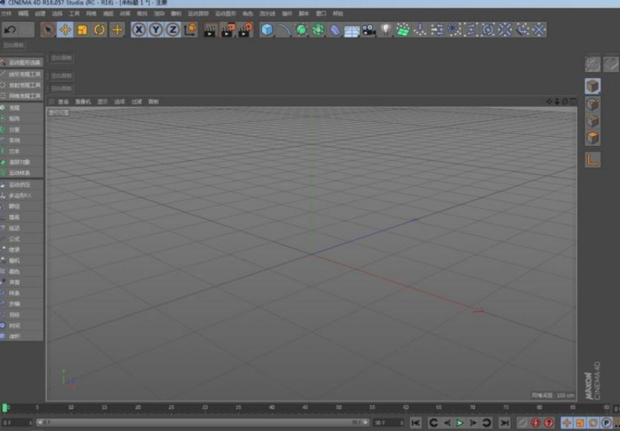This screenshot has width=620, height=431.
Task: Render the active view clapperboard icon
Action: point(210,30)
